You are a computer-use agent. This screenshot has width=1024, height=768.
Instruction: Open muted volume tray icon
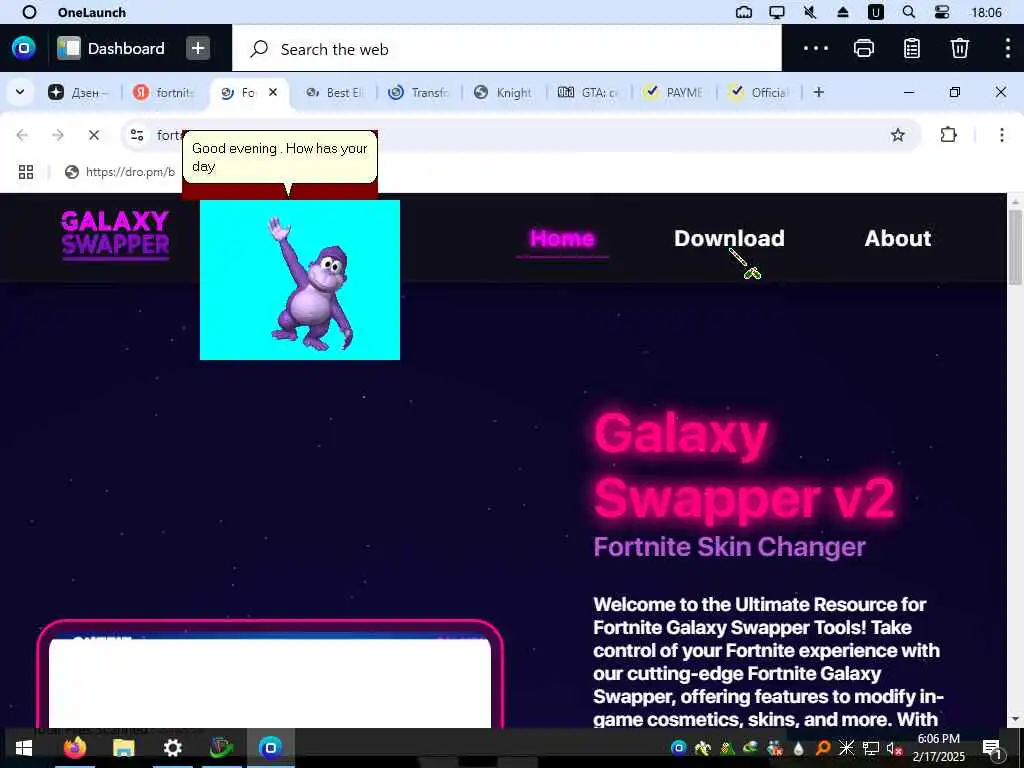pyautogui.click(x=894, y=748)
